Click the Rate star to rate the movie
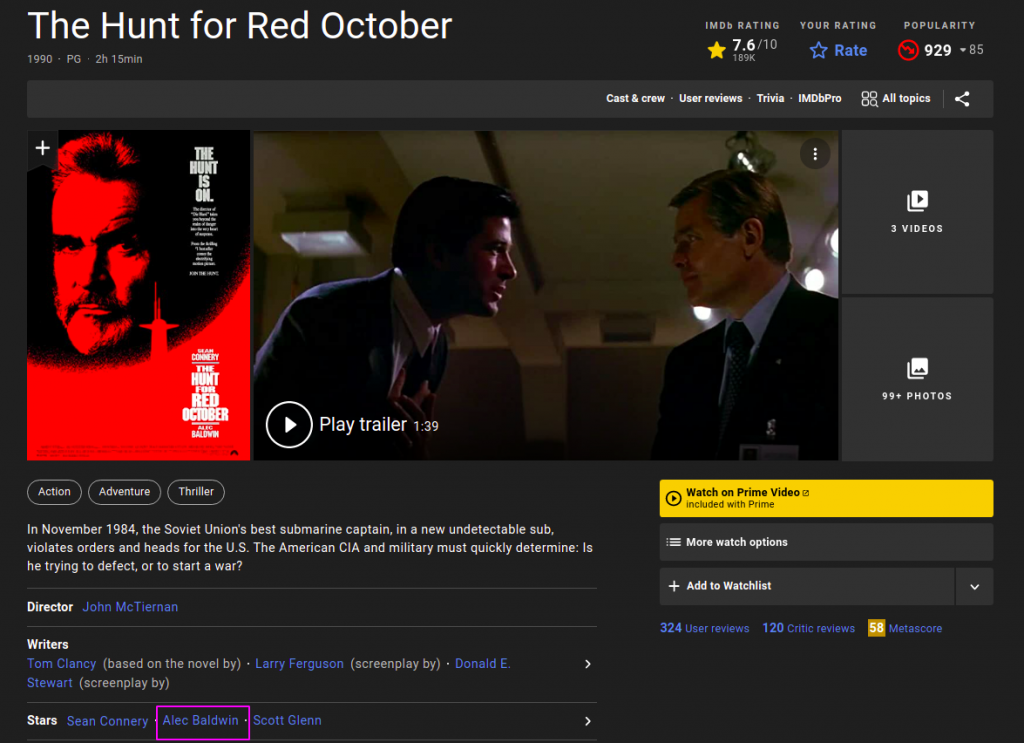This screenshot has width=1024, height=743. click(x=819, y=50)
